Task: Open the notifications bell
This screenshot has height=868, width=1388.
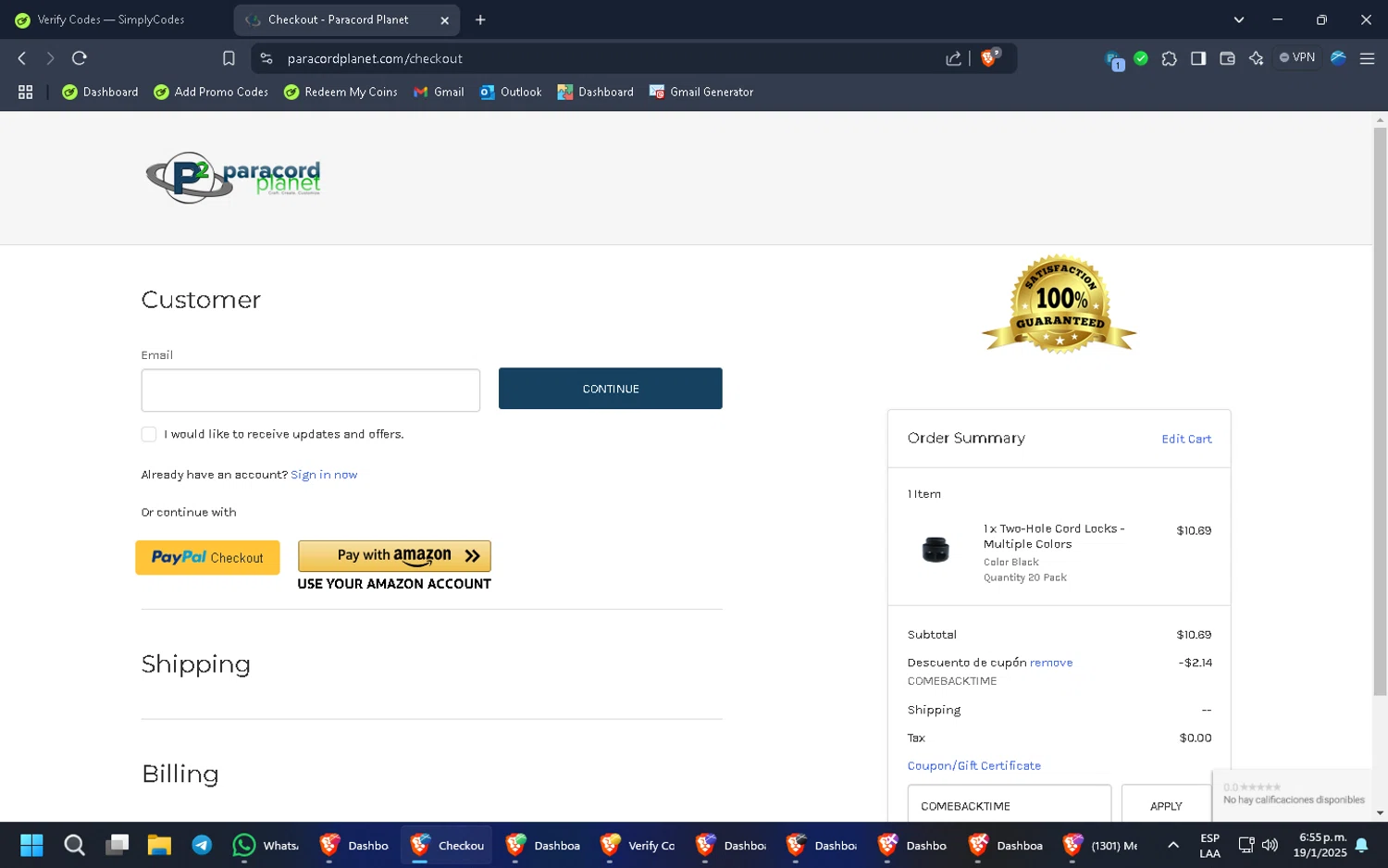Action: [1361, 845]
